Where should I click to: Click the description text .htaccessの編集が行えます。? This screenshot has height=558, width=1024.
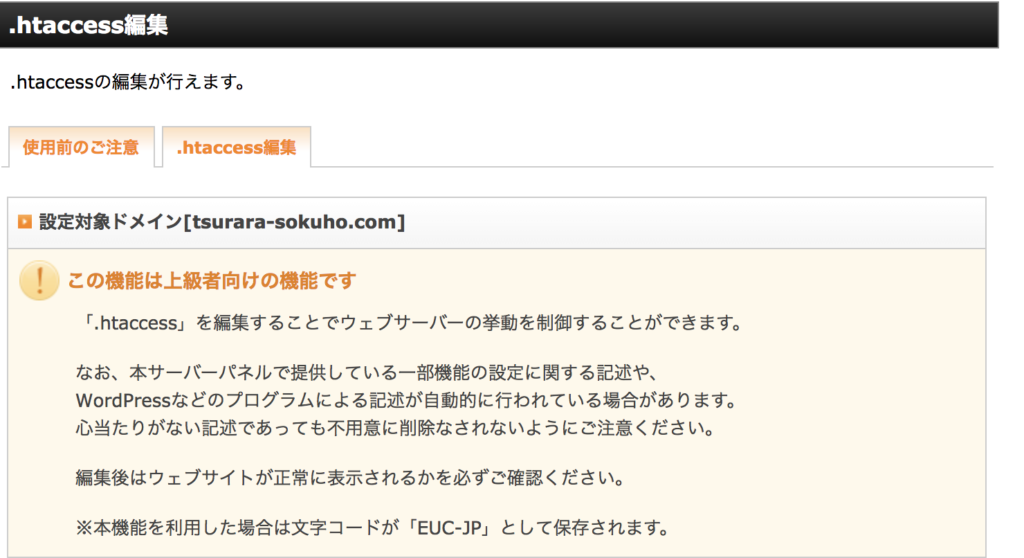coord(128,82)
